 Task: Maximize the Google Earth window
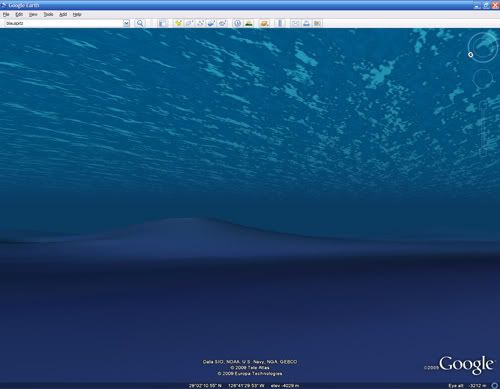tap(486, 5)
